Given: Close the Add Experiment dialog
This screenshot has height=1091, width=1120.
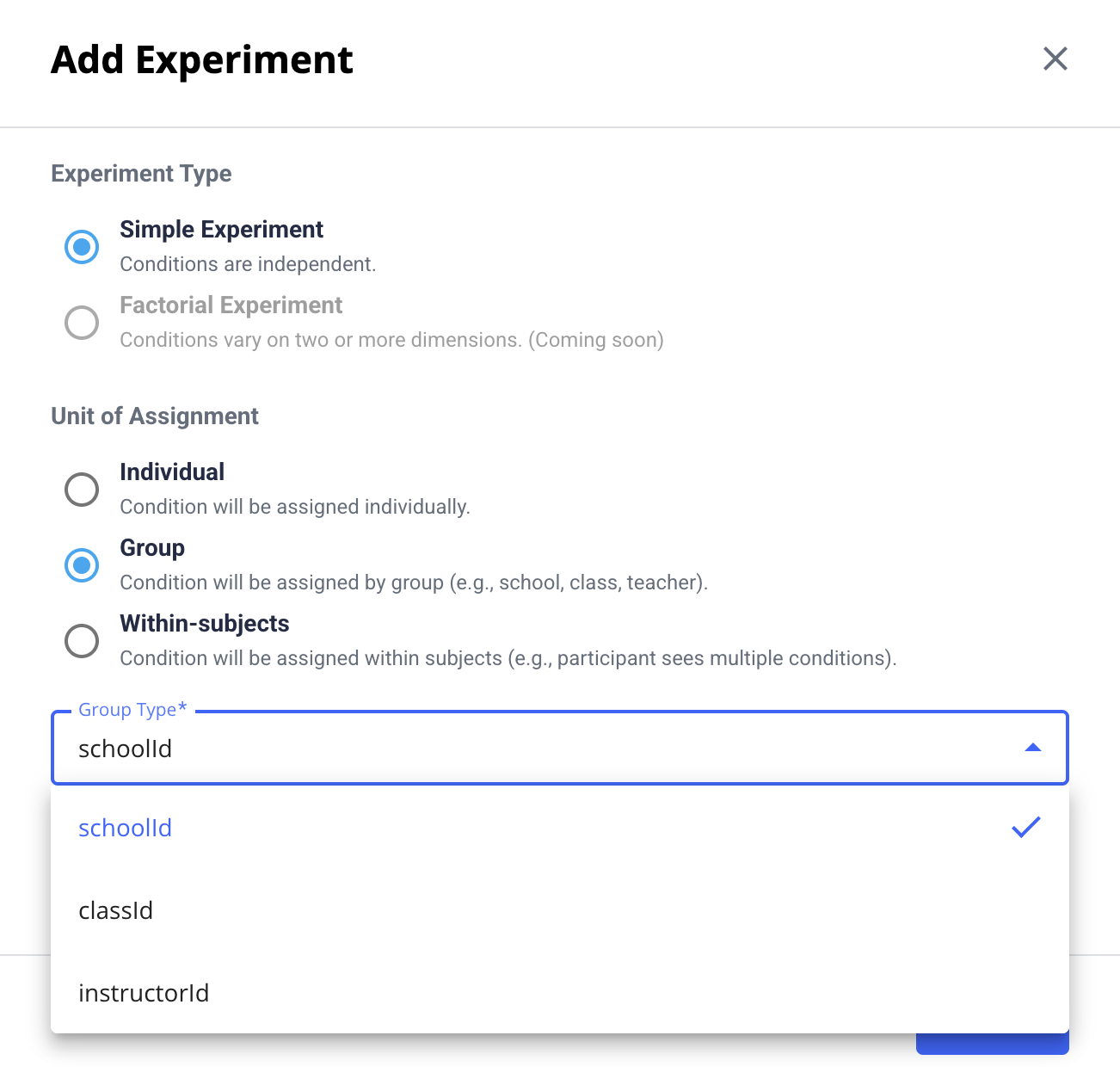Looking at the screenshot, I should [x=1055, y=59].
